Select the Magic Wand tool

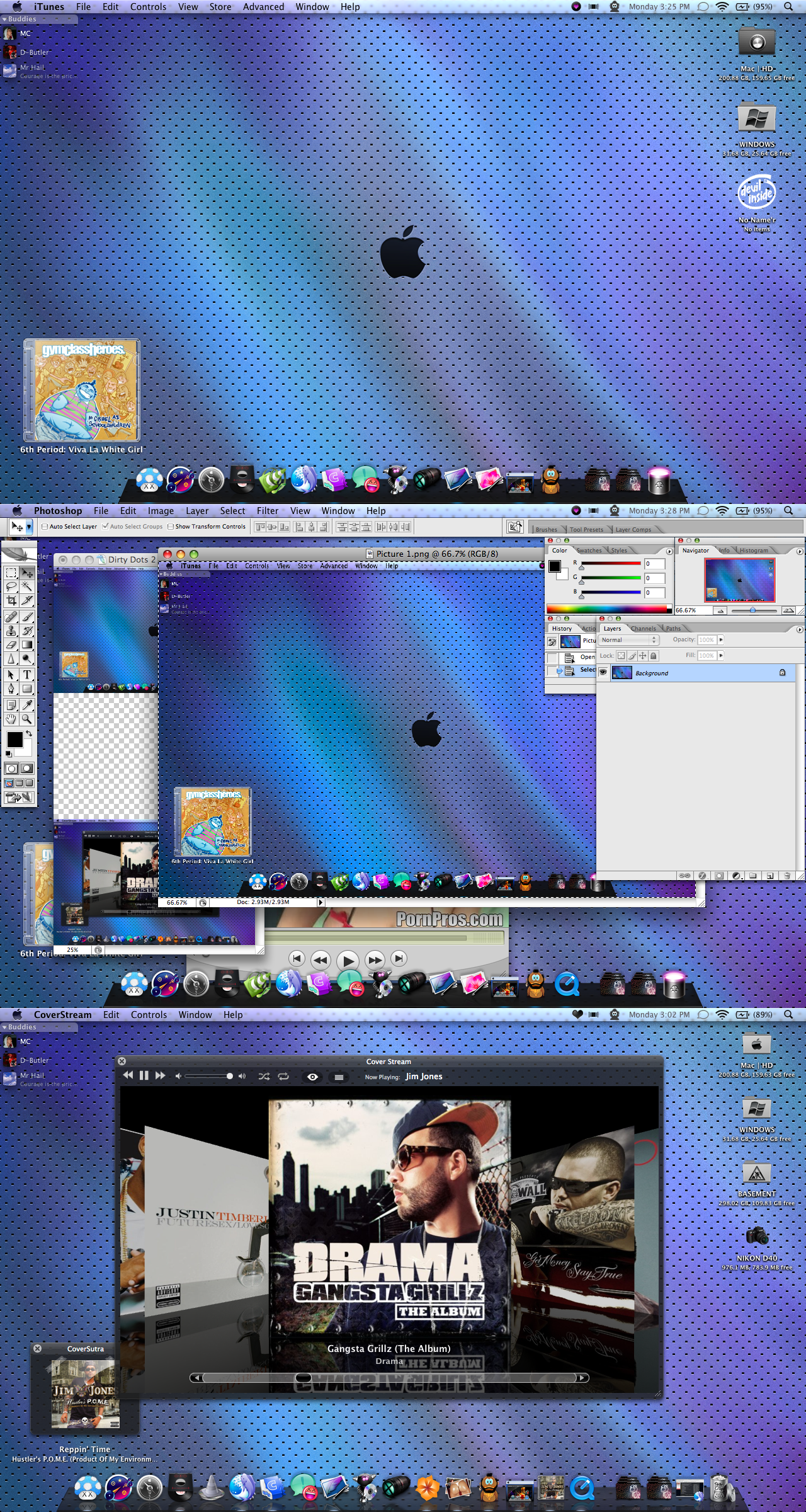[x=27, y=587]
